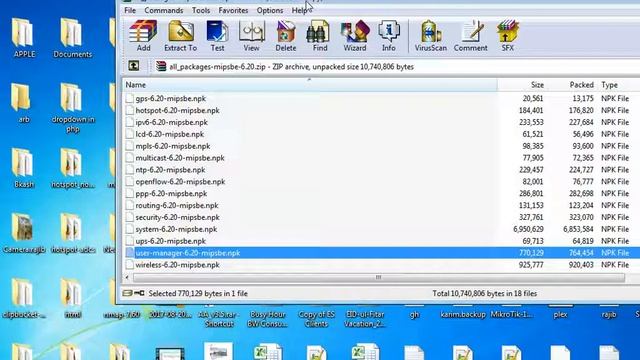The width and height of the screenshot is (640, 360).
Task: Click the horizontal scrollbar thumb
Action: coord(378,278)
